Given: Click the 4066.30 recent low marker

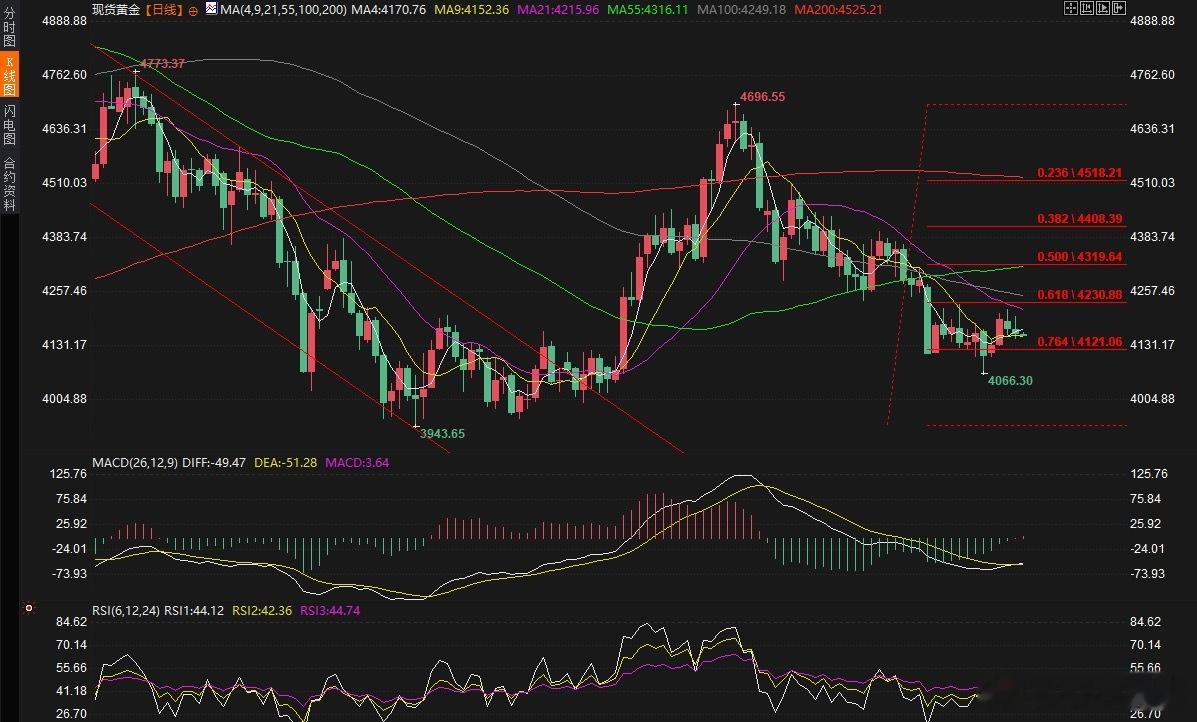Looking at the screenshot, I should (1010, 380).
